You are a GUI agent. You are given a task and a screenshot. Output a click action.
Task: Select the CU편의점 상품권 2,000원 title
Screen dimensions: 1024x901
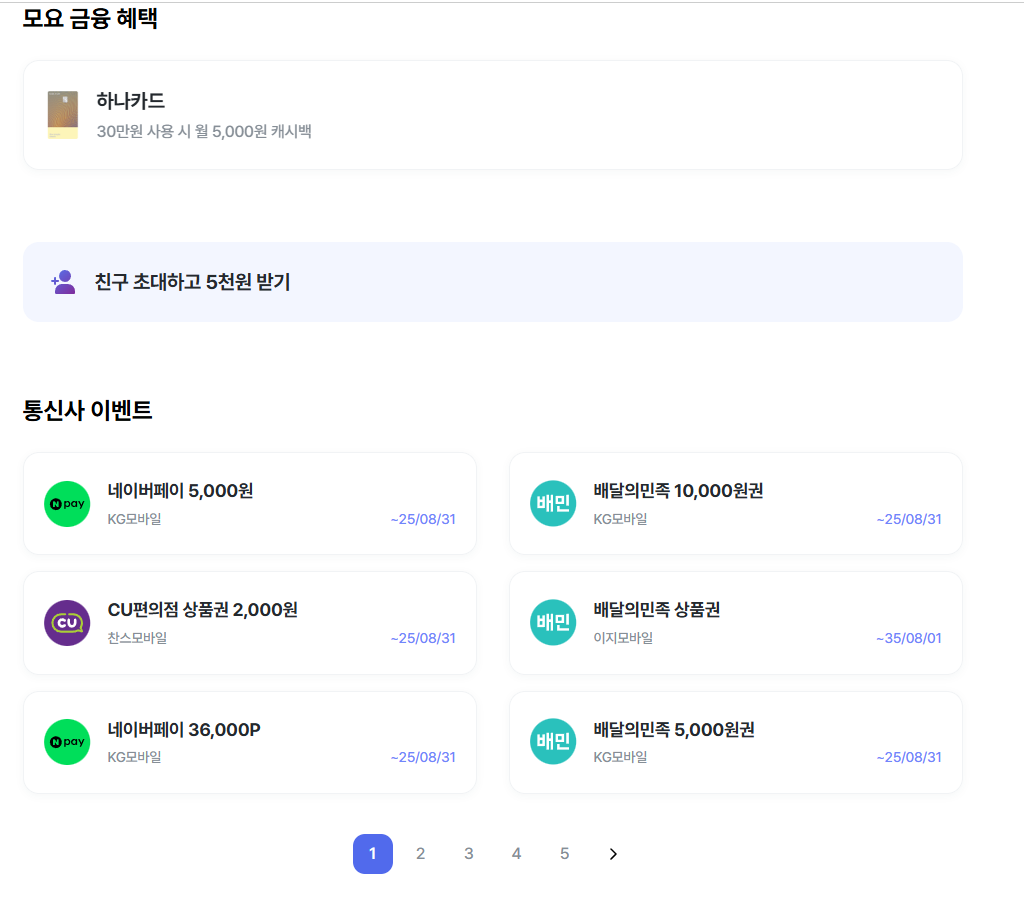click(x=202, y=610)
